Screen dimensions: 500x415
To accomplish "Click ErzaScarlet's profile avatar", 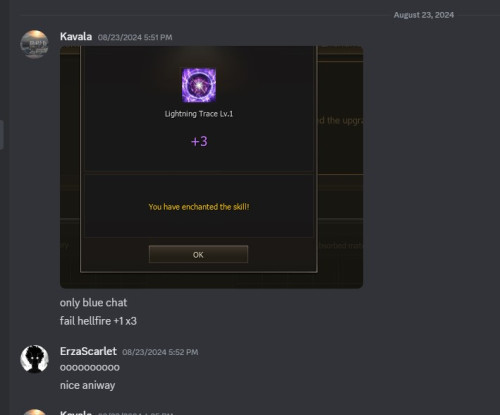I will pos(34,359).
